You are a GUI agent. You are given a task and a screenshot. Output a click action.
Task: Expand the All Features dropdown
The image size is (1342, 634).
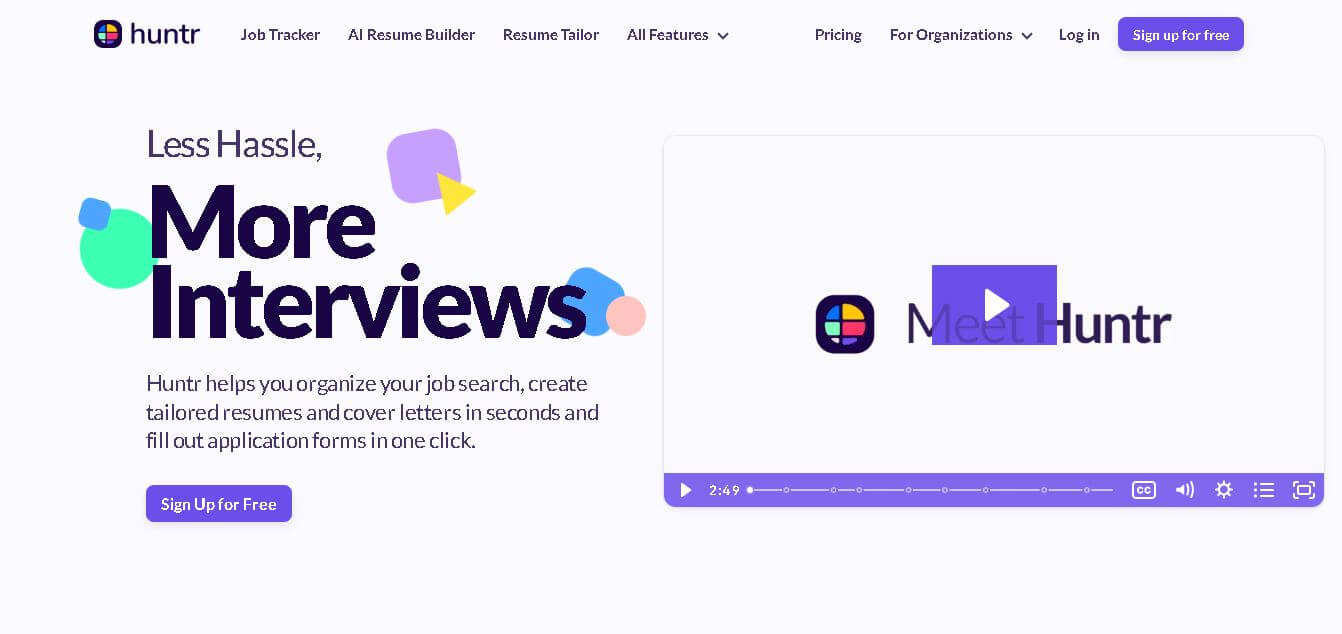click(x=668, y=34)
